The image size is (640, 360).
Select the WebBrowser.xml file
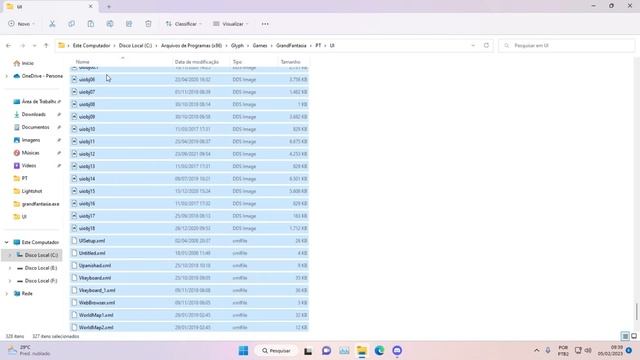[189, 303]
